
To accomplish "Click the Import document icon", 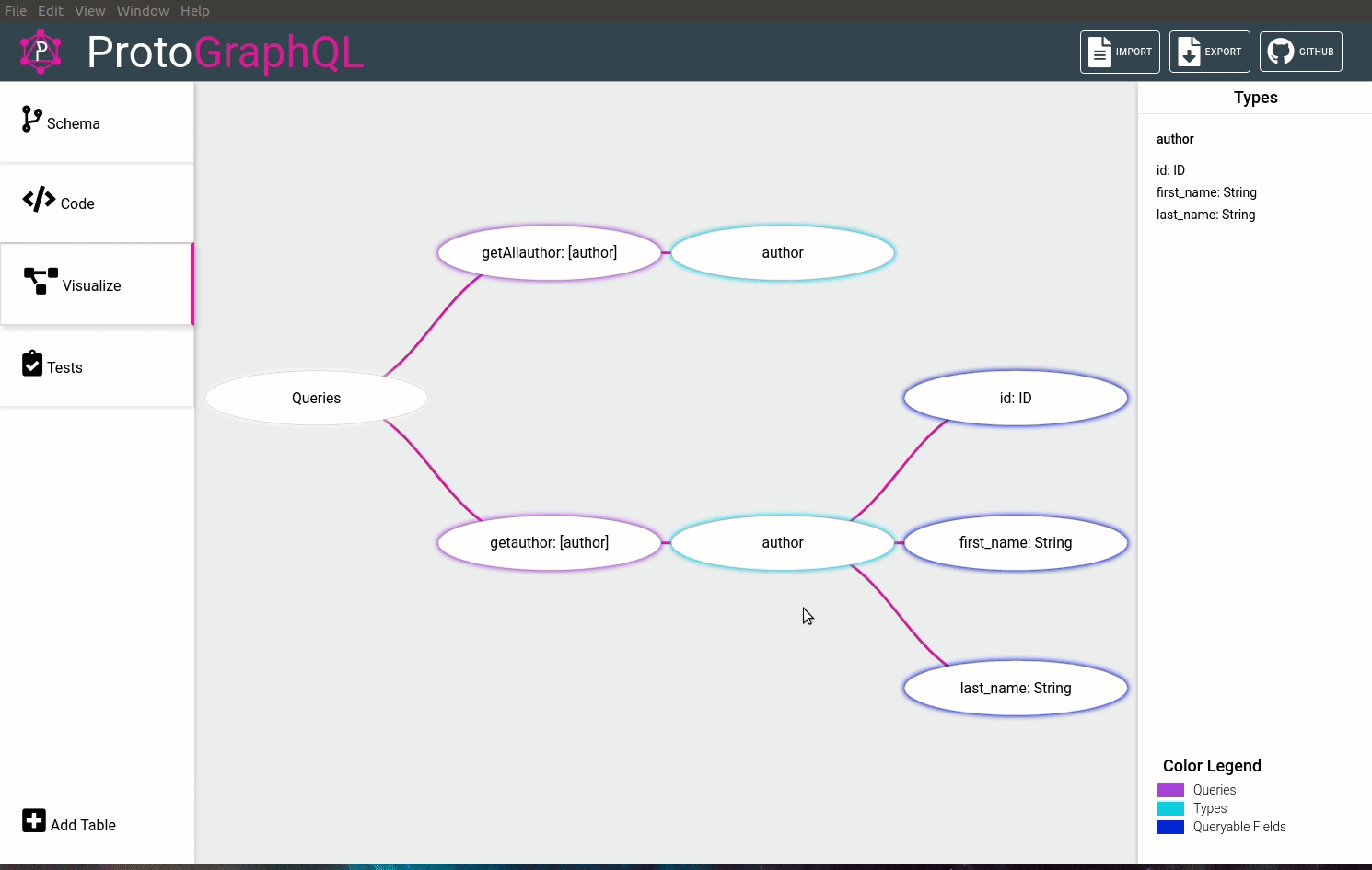I will coord(1099,52).
